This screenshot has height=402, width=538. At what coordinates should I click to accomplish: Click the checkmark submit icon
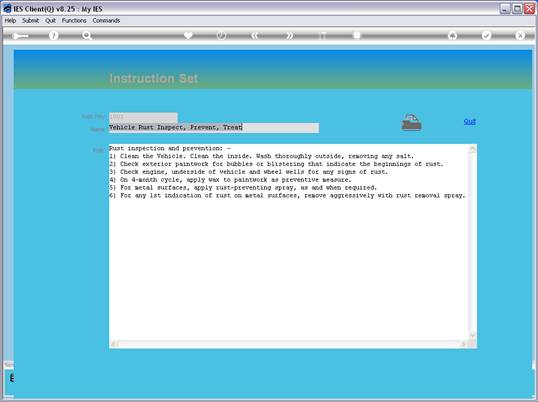click(x=486, y=35)
